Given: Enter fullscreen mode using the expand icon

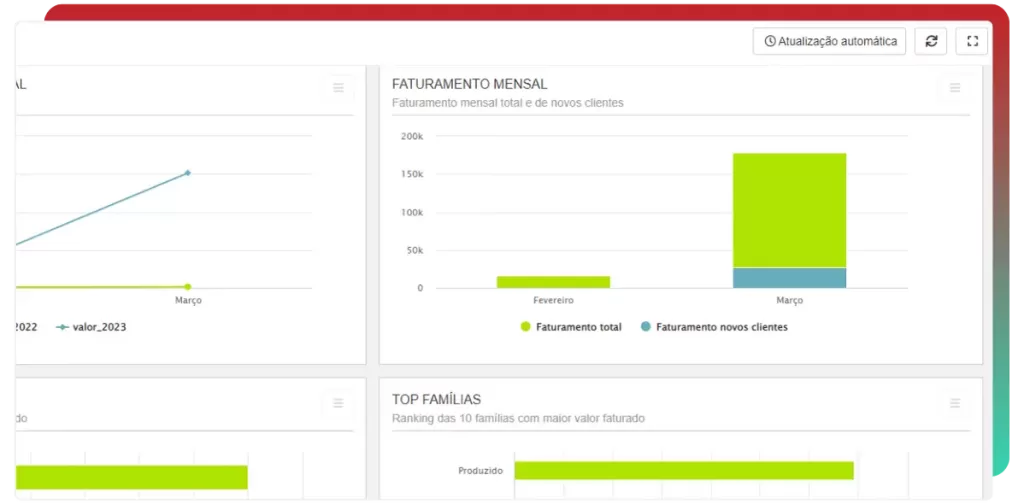Looking at the screenshot, I should (x=972, y=41).
